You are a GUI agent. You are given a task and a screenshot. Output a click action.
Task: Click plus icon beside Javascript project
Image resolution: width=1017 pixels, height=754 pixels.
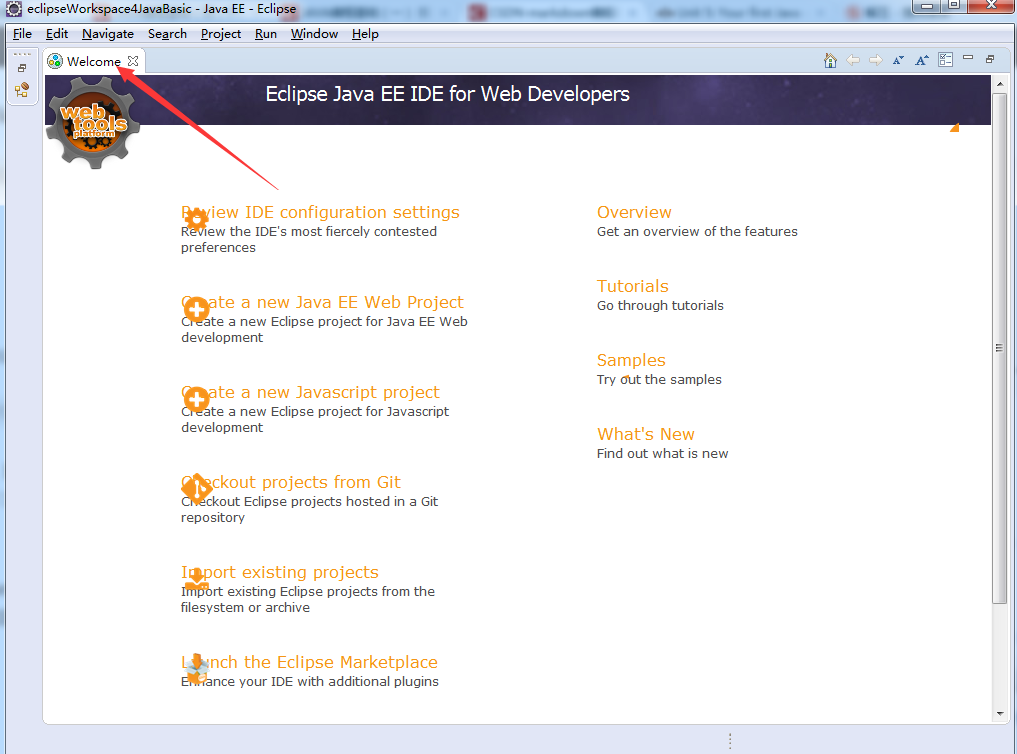point(197,399)
